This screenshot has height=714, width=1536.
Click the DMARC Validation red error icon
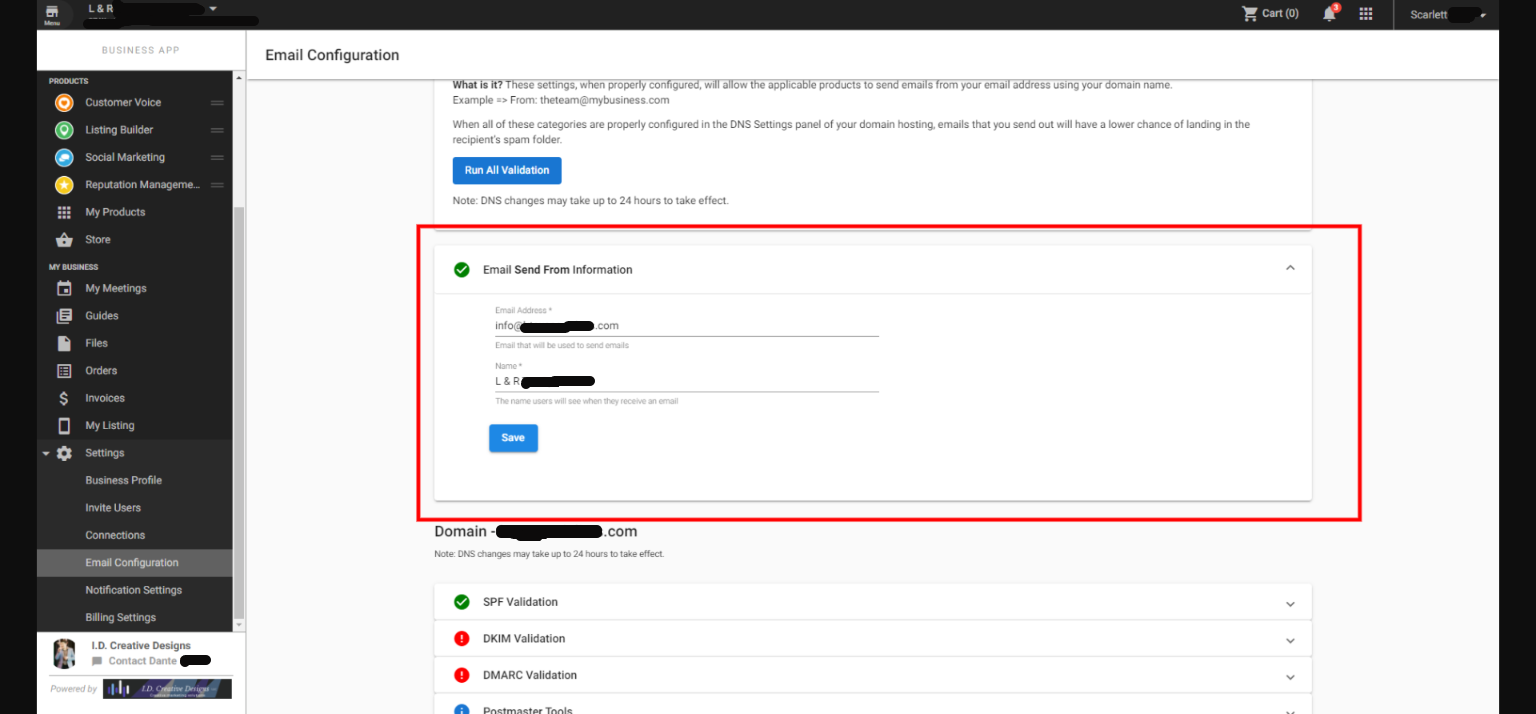coord(462,675)
